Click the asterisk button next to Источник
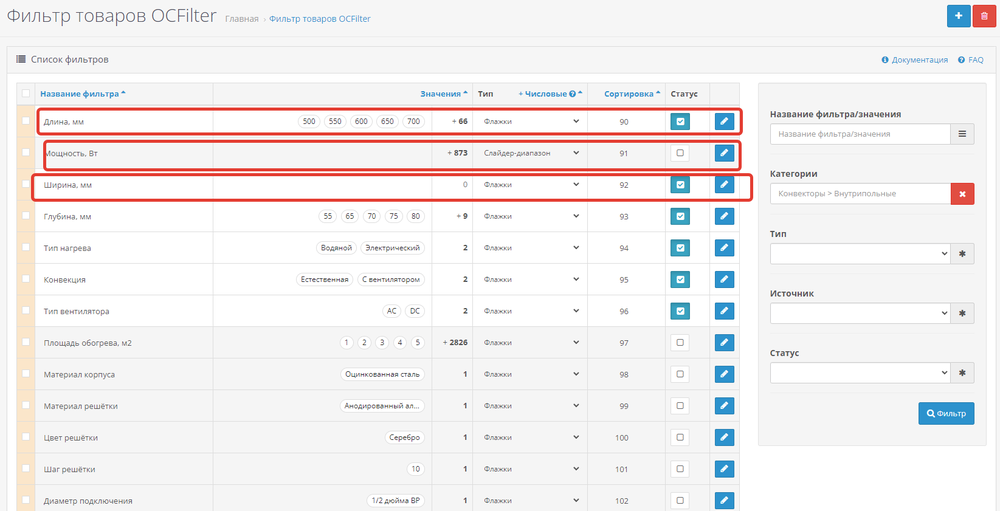This screenshot has height=511, width=1000. 962,313
